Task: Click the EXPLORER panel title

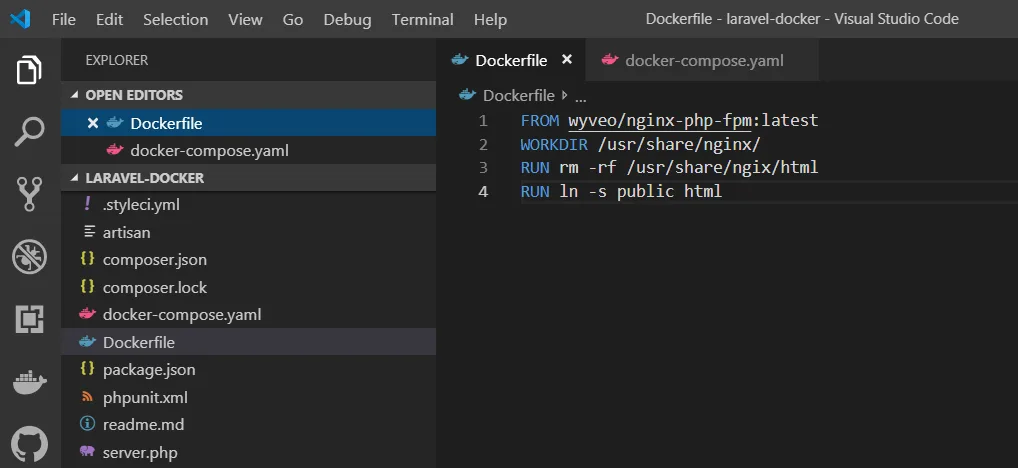Action: (x=117, y=60)
